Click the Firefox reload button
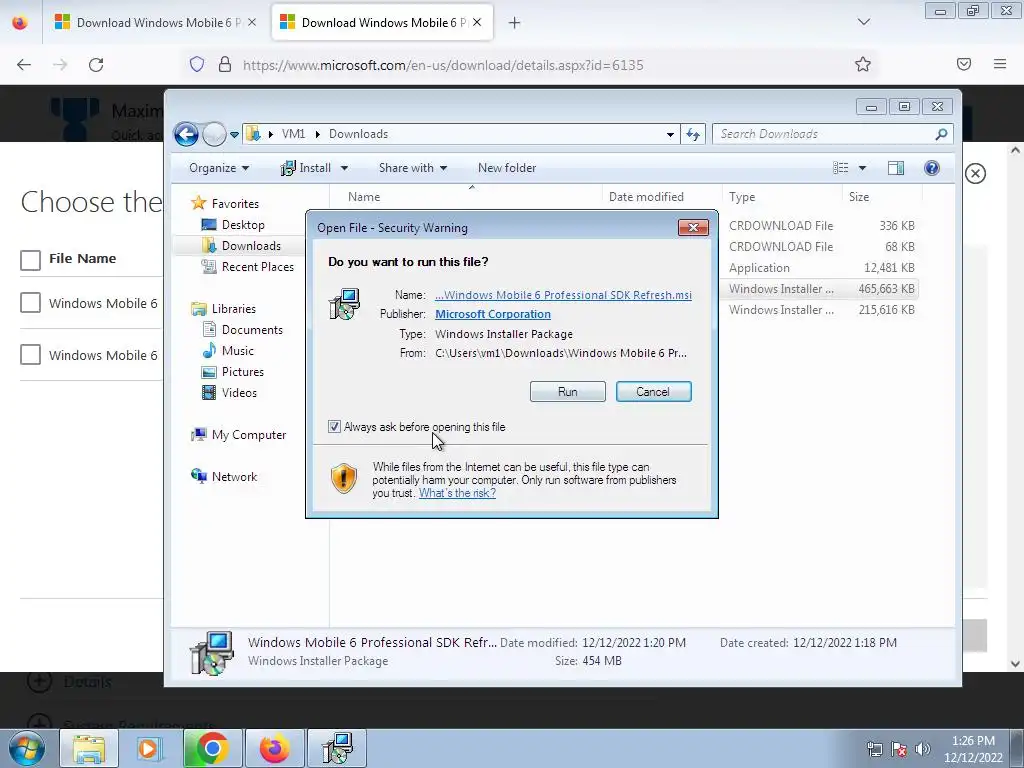1024x768 pixels. click(x=96, y=65)
